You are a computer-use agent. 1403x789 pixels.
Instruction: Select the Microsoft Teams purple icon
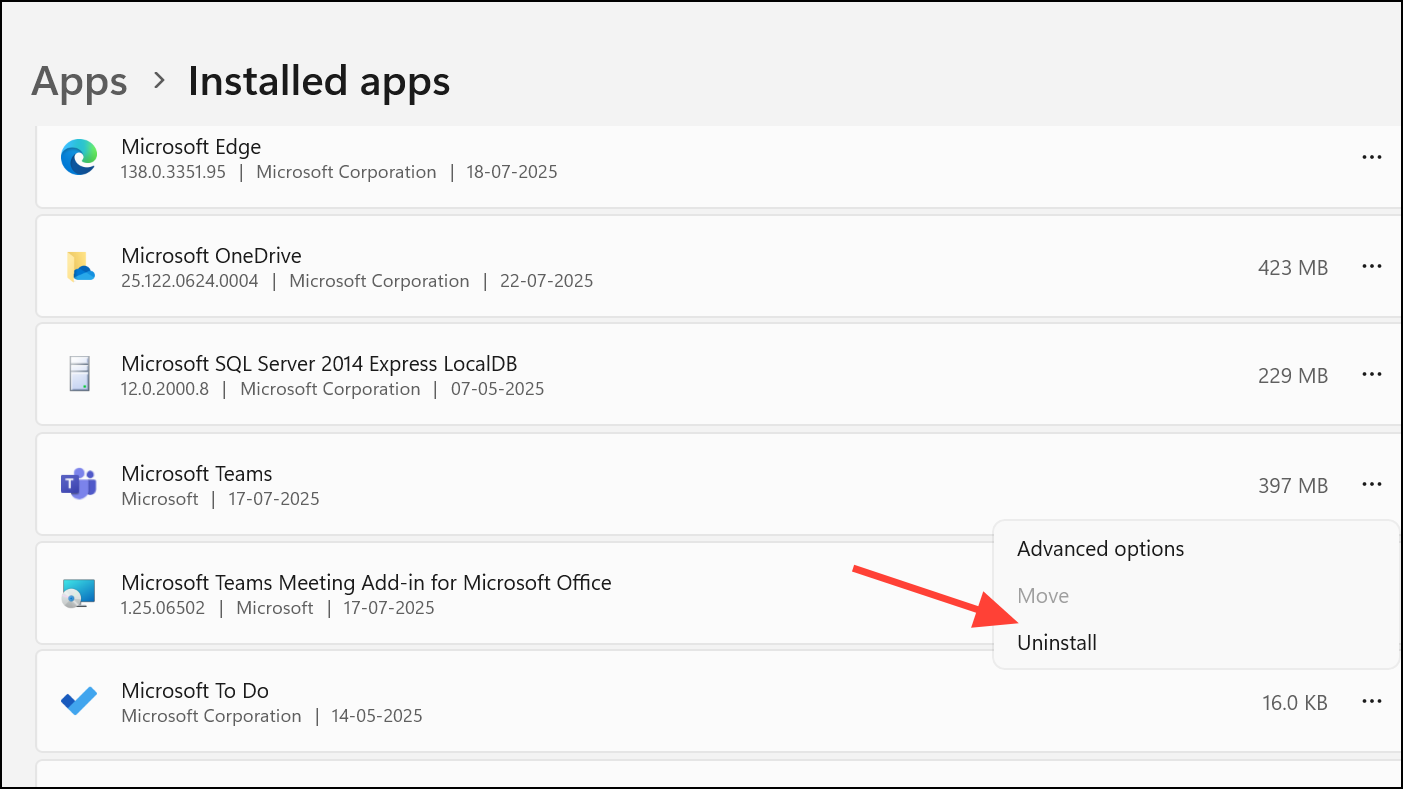point(79,484)
